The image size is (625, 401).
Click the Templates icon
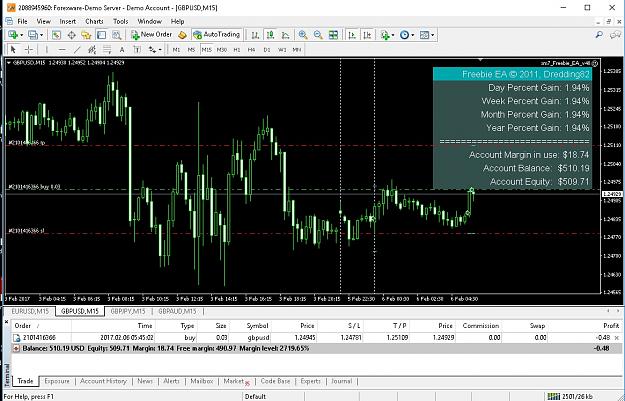tap(425, 35)
